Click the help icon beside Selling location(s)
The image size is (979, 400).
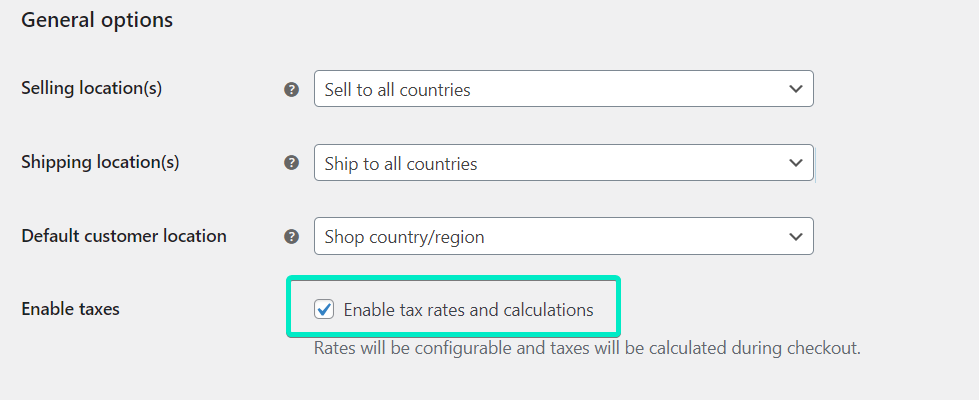click(x=291, y=89)
